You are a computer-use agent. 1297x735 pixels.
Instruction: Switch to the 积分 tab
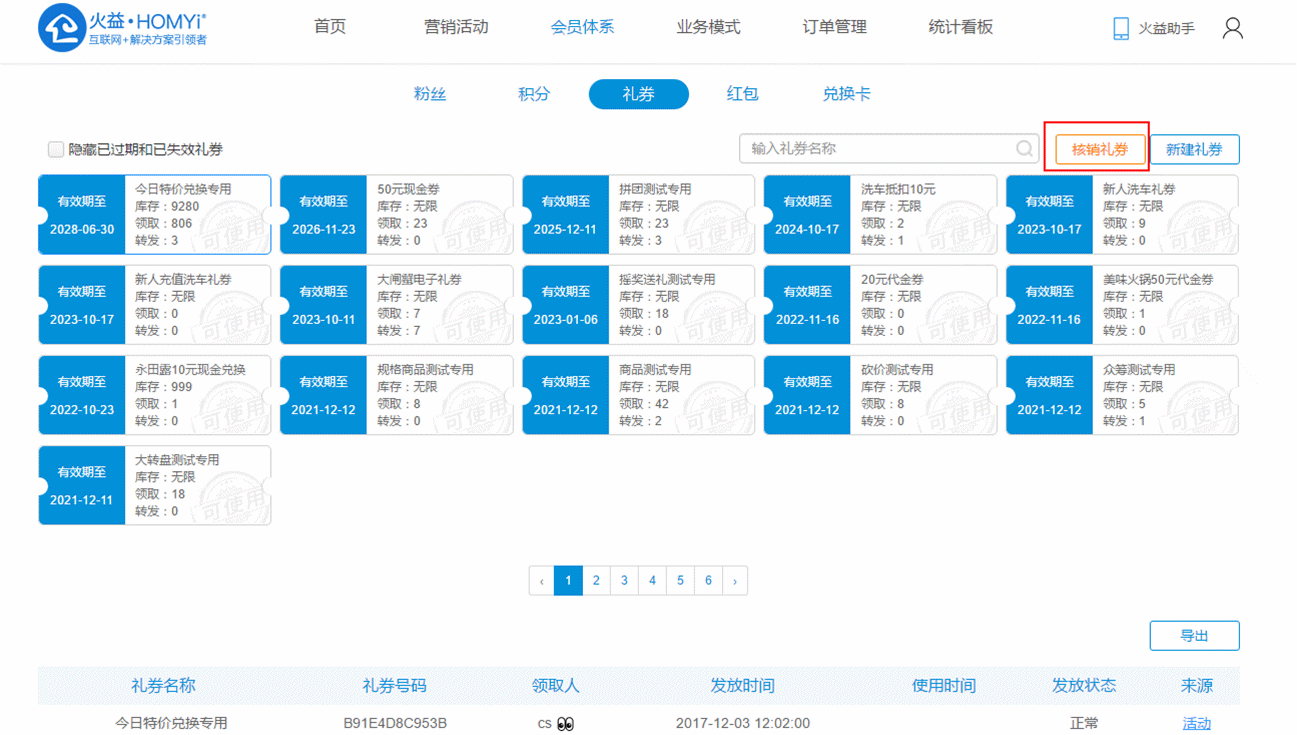534,94
